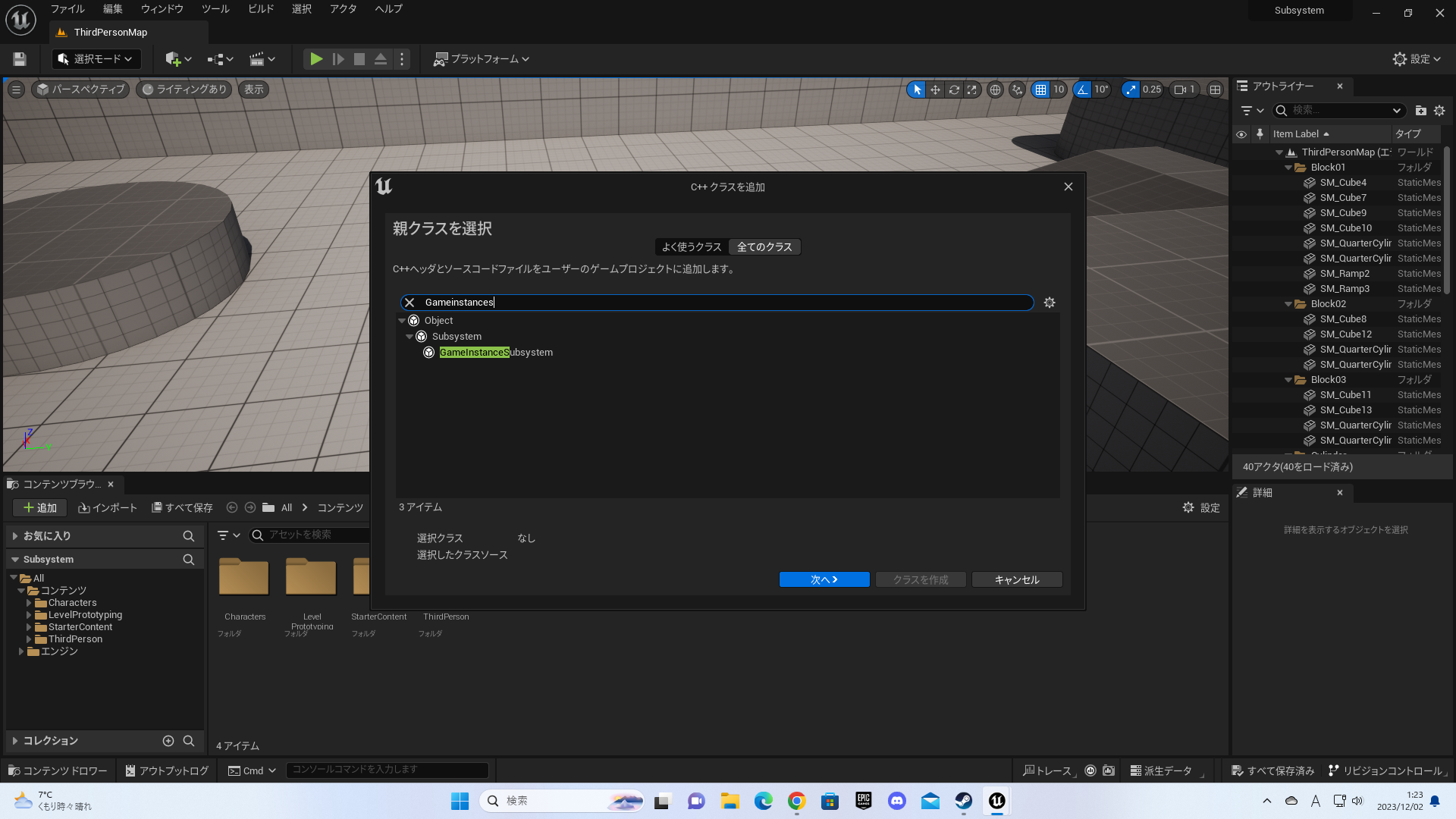Collapse the Subsystem class tree node

409,337
